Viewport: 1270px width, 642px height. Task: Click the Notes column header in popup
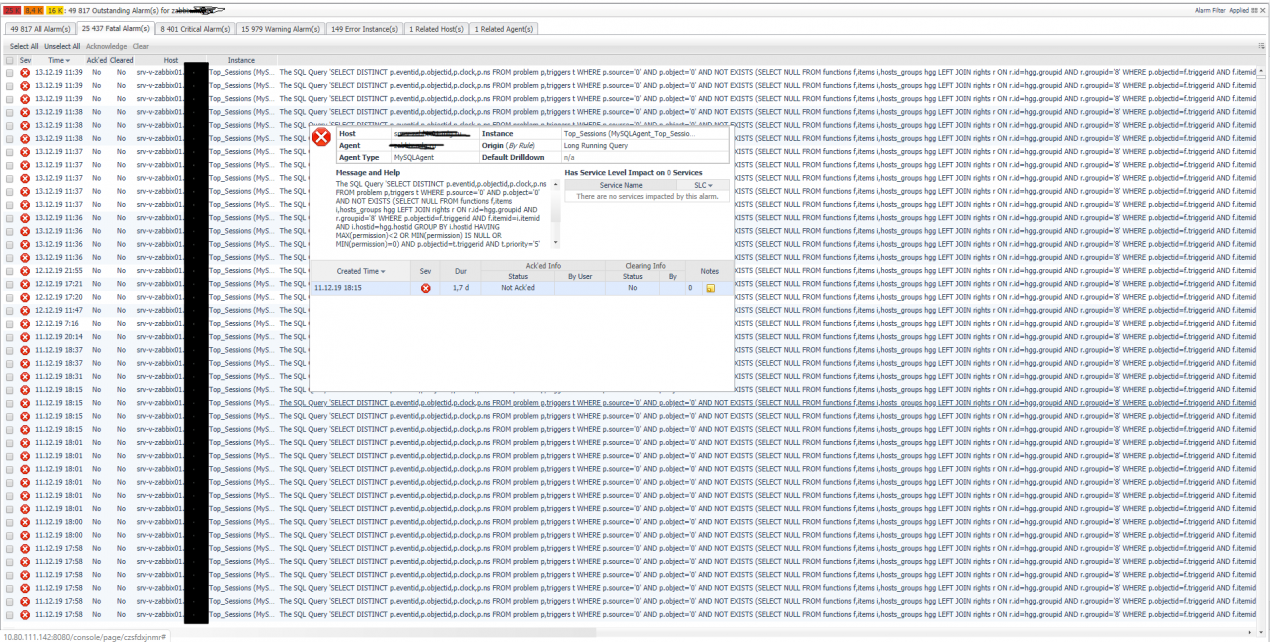click(710, 271)
